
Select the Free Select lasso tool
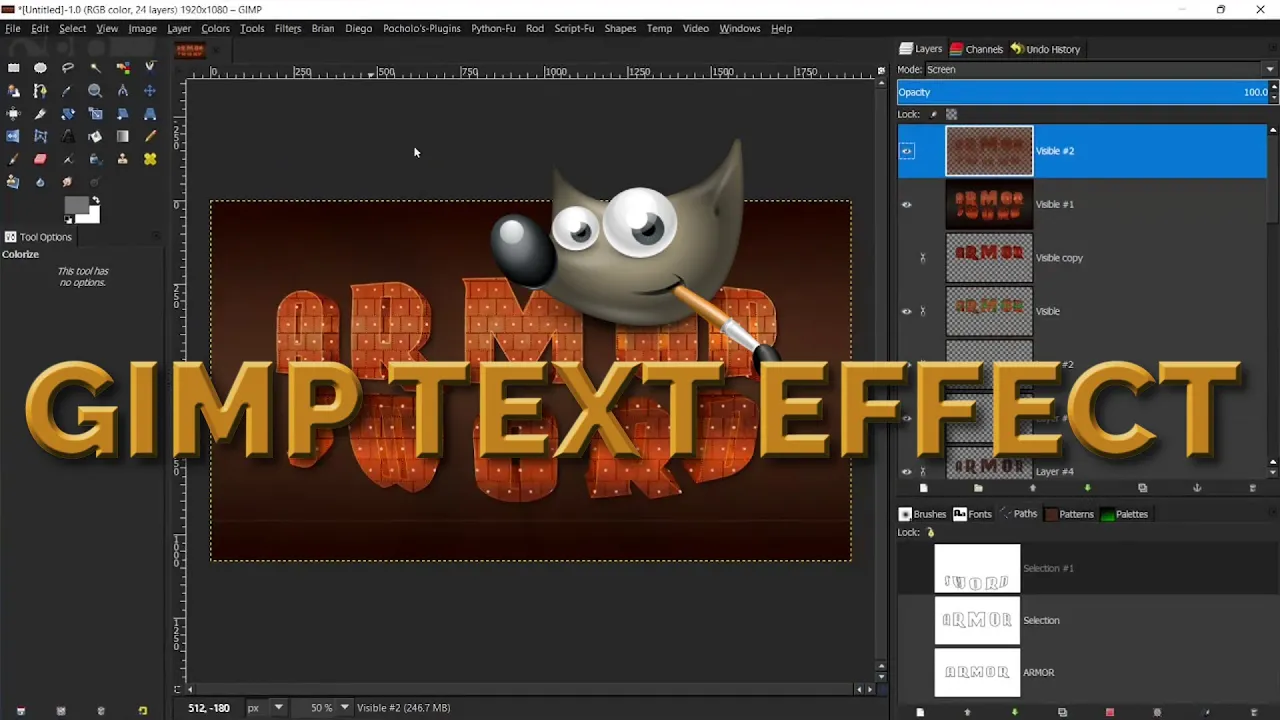(68, 67)
